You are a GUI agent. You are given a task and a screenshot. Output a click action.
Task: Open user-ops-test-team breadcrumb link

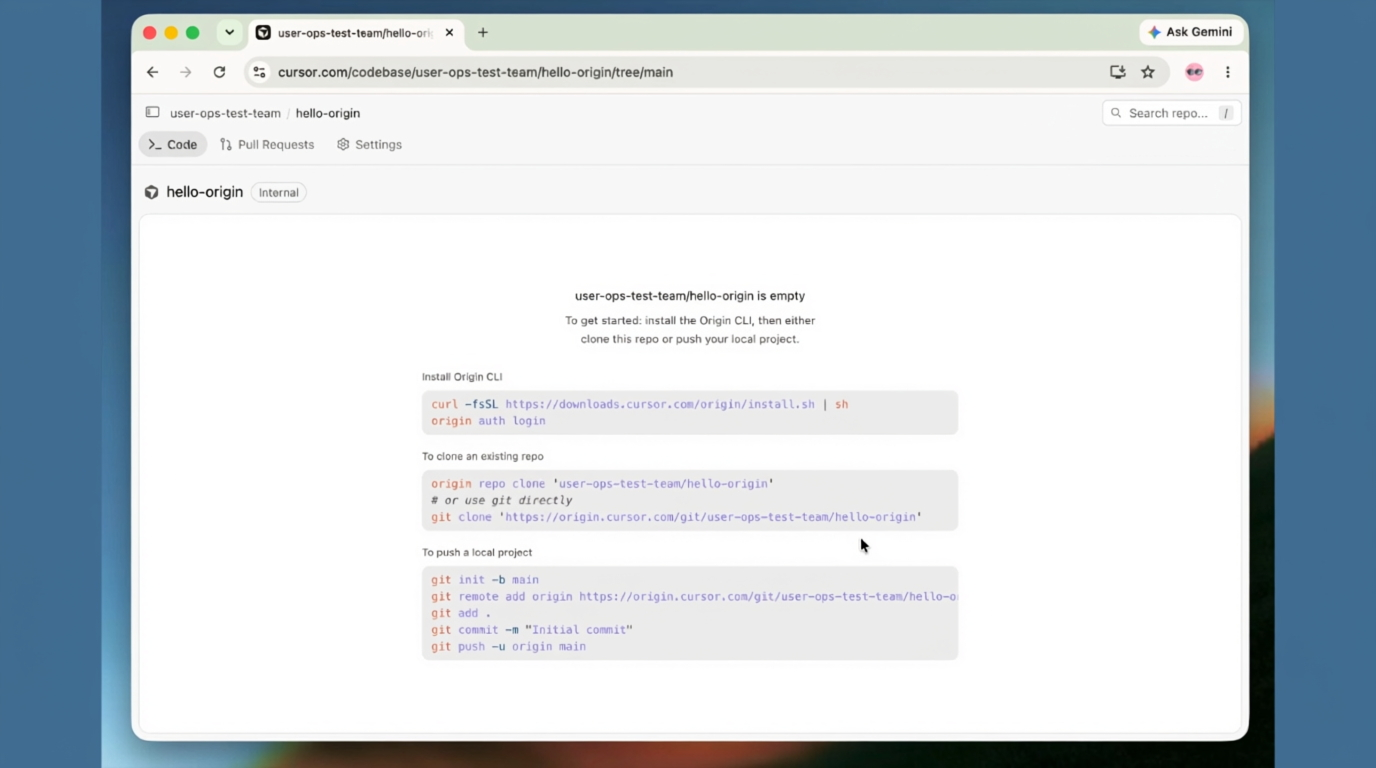(225, 113)
